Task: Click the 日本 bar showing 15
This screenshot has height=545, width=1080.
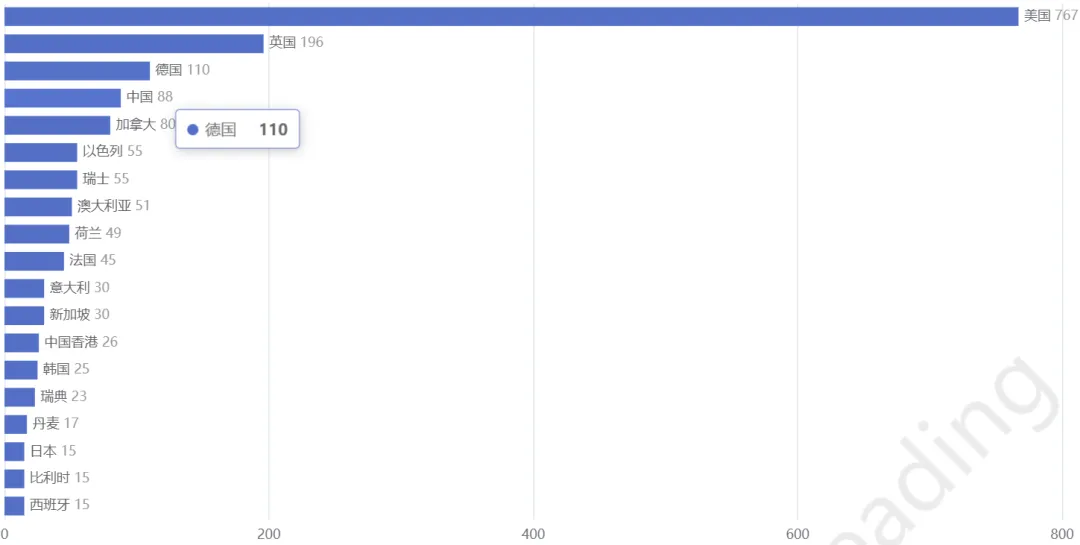Action: tap(14, 451)
